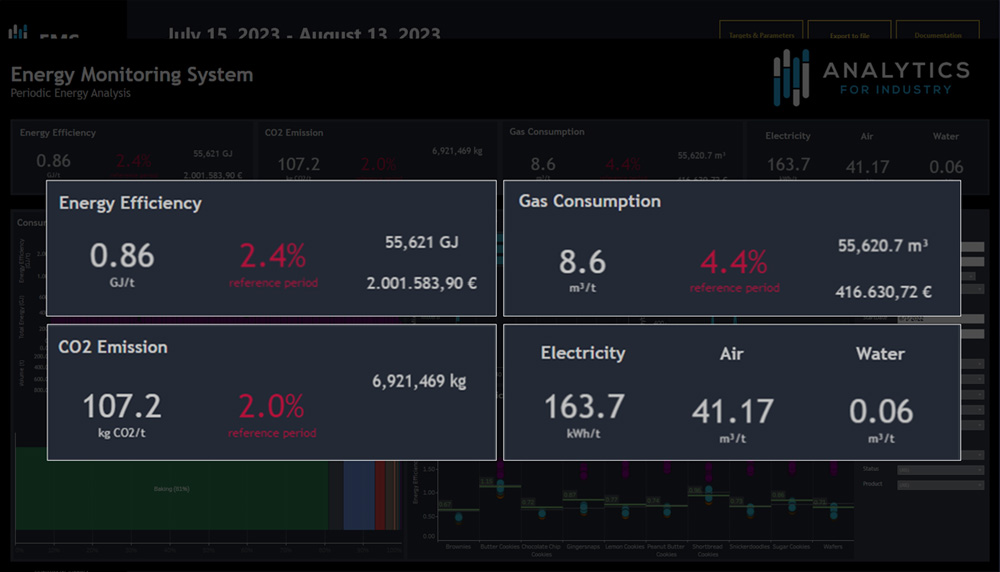Click the 2.4% reference period value

pos(271,257)
